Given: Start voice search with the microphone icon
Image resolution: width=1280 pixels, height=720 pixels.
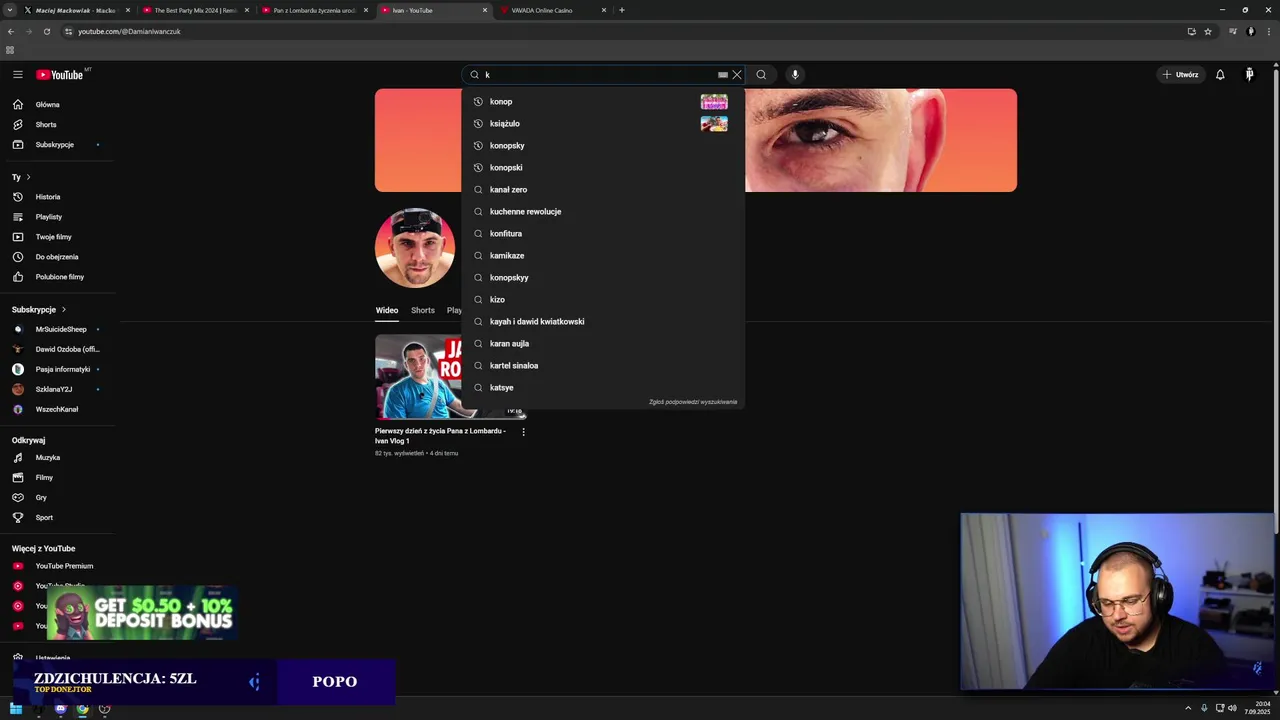Looking at the screenshot, I should point(795,75).
